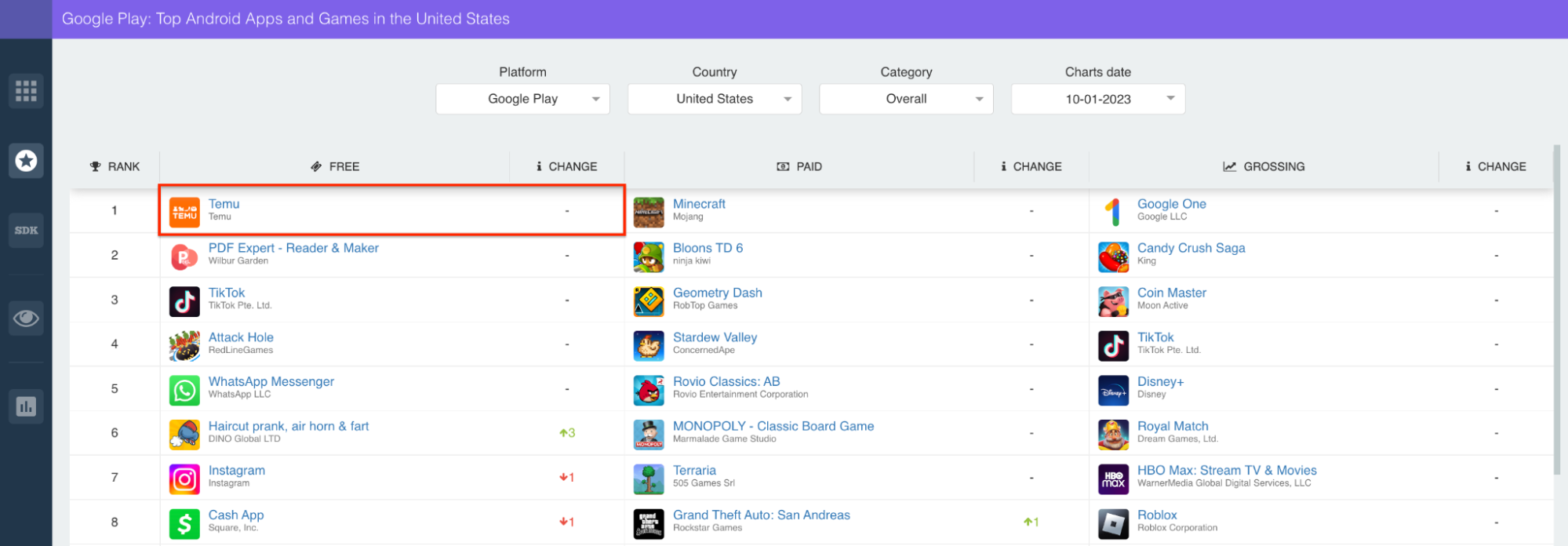Click the Cash App icon
1568x546 pixels.
[x=184, y=523]
